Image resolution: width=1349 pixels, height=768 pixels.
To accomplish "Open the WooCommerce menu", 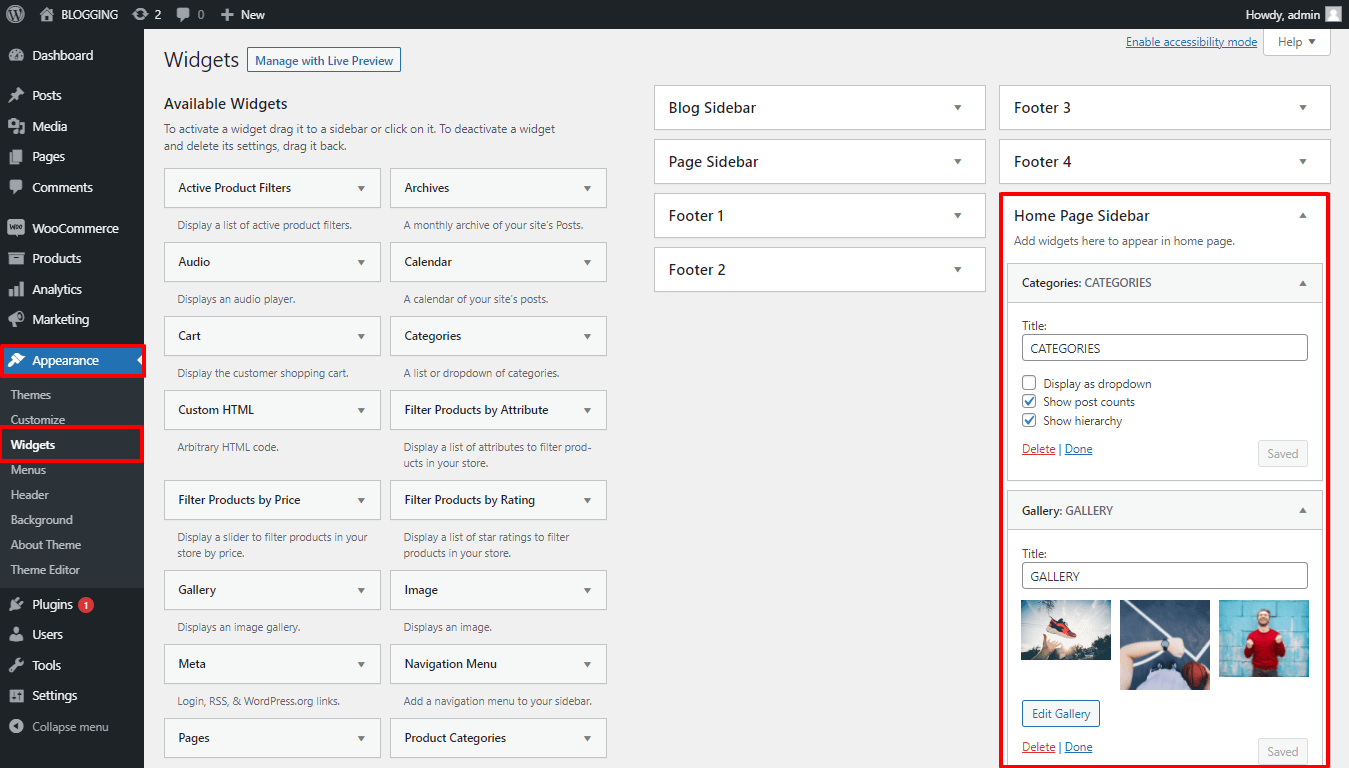I will pos(74,228).
